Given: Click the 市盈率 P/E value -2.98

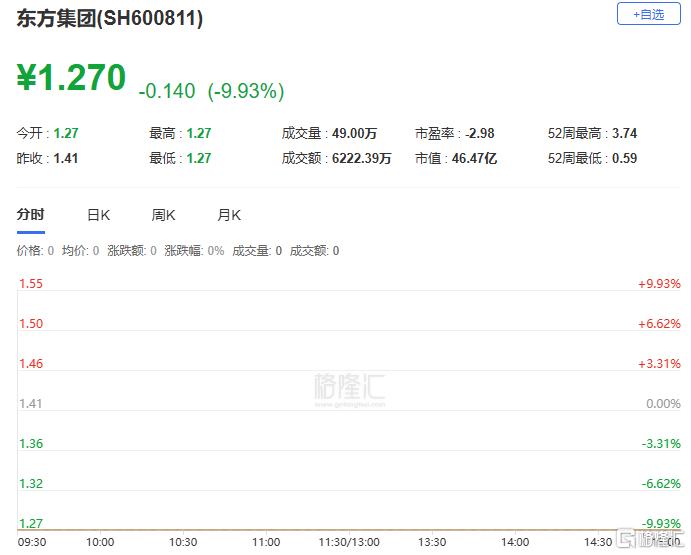Looking at the screenshot, I should (479, 133).
